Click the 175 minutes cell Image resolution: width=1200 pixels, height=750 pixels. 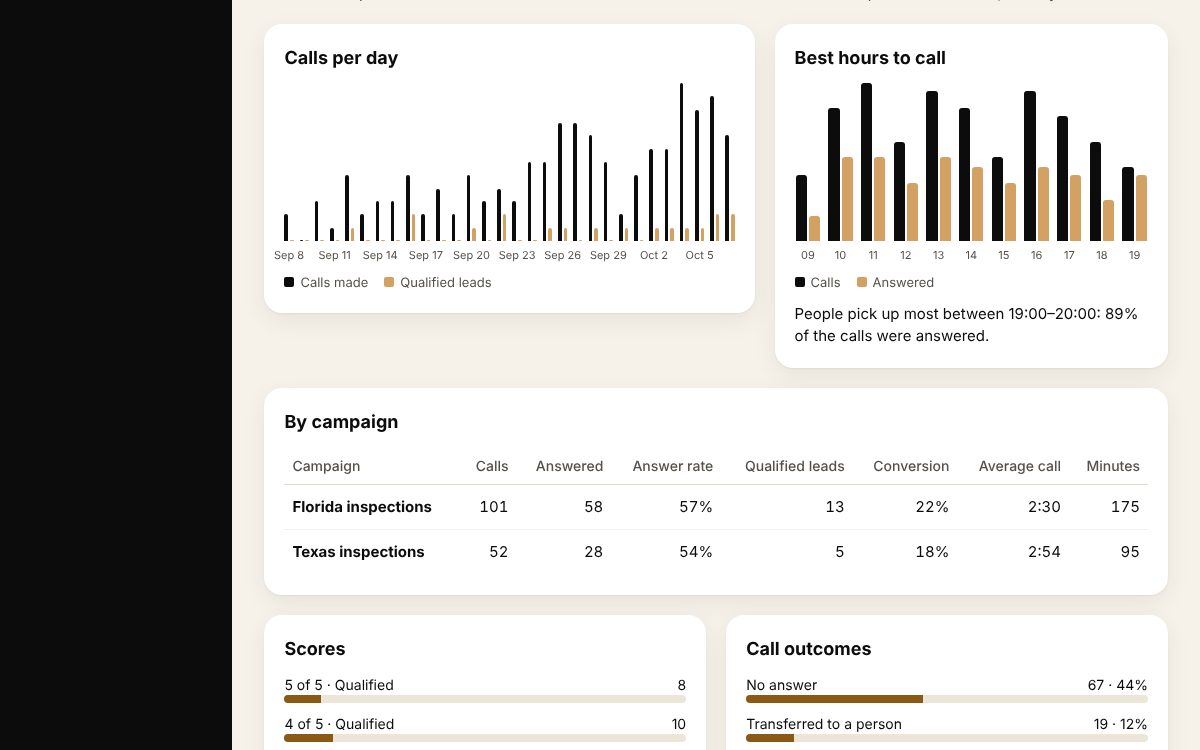1125,507
